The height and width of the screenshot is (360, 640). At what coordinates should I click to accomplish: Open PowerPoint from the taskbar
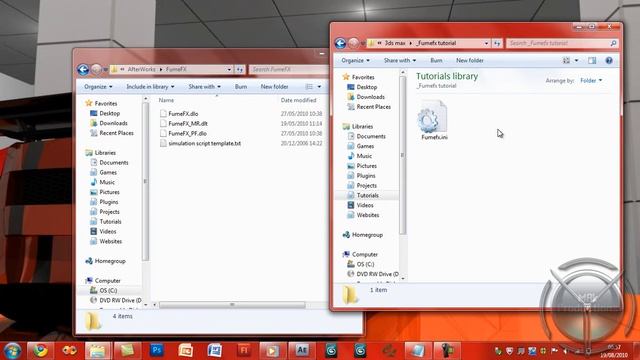click(186, 350)
